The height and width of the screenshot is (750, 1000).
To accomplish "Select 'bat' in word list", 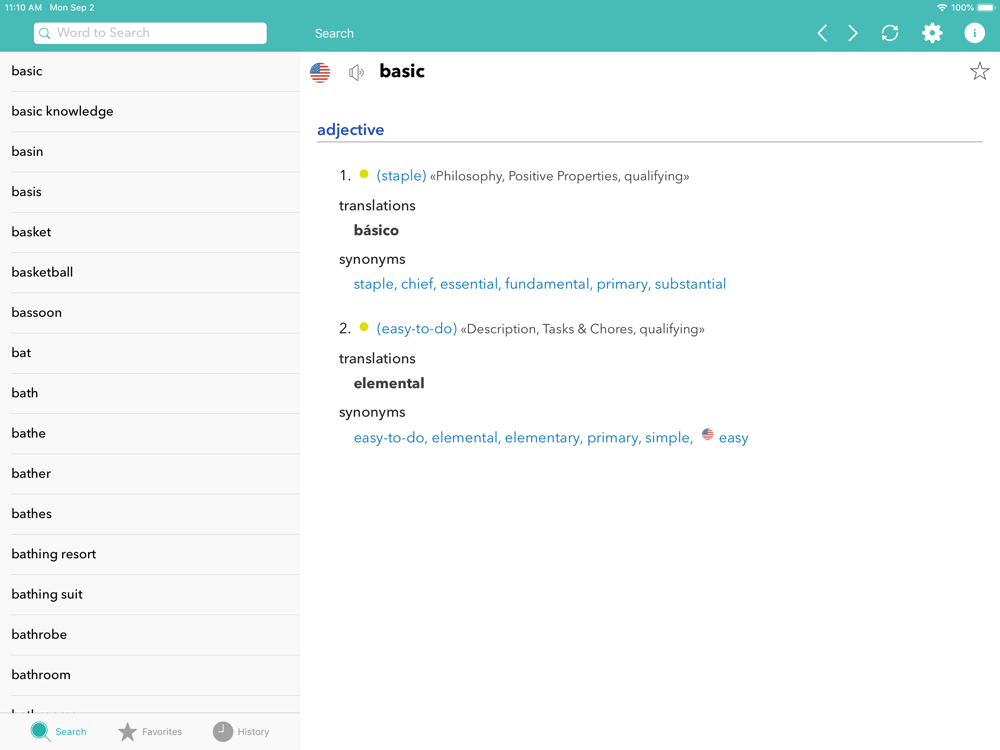I will point(150,353).
